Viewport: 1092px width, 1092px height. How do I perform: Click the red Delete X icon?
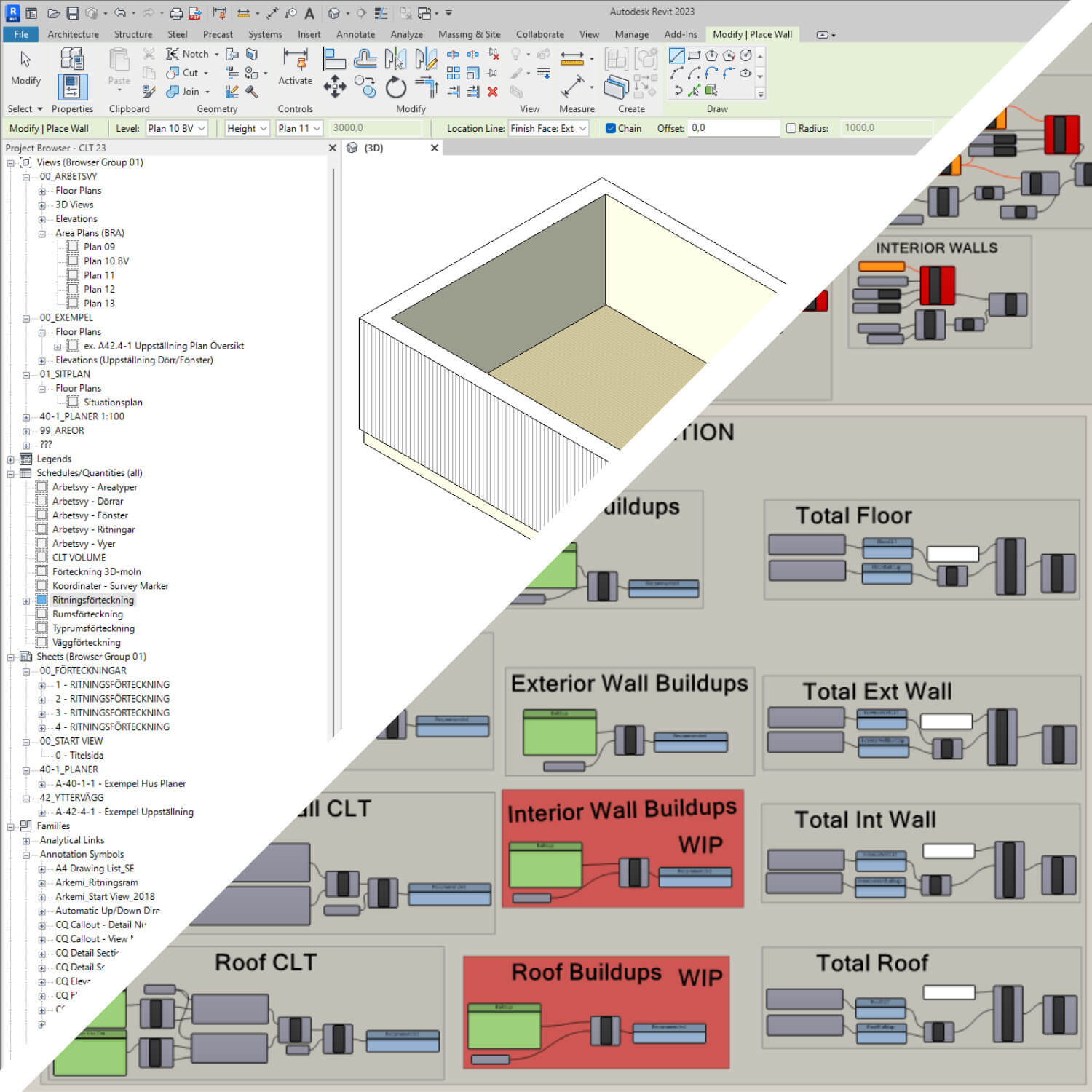tap(493, 92)
